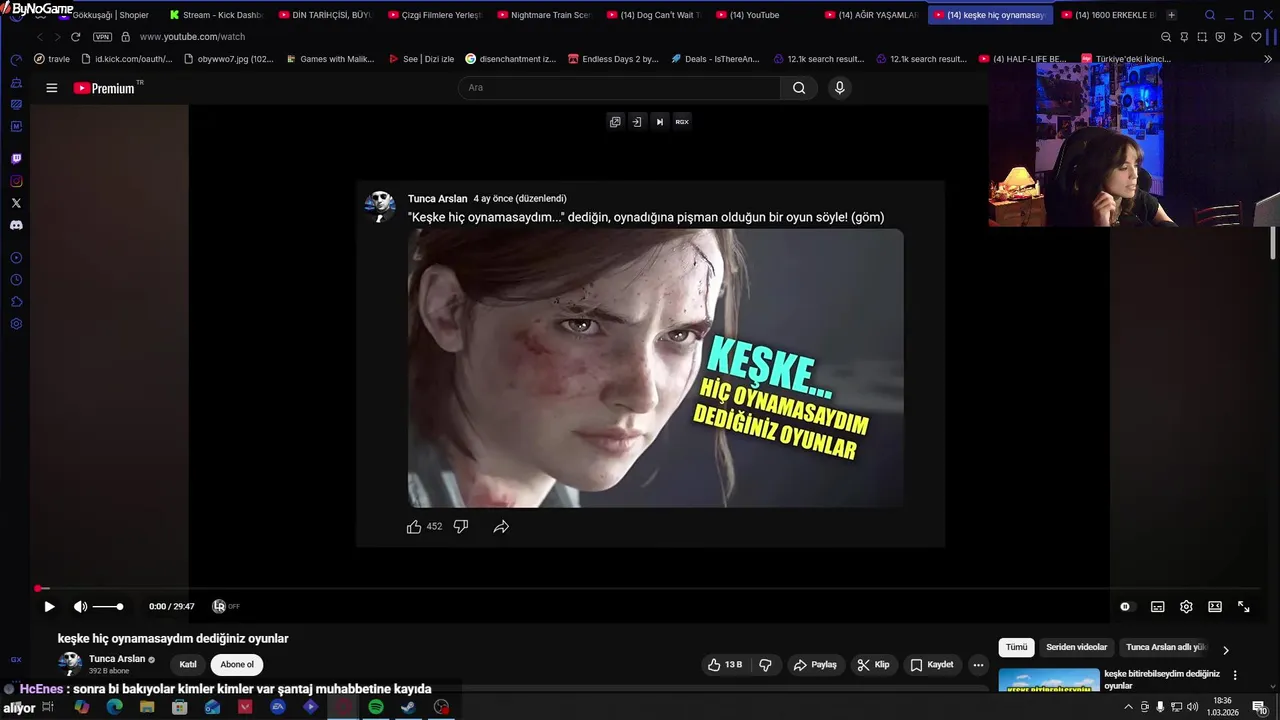The image size is (1280, 720).
Task: Switch to the Gökkuşağı | Shopier tab
Action: (102, 15)
